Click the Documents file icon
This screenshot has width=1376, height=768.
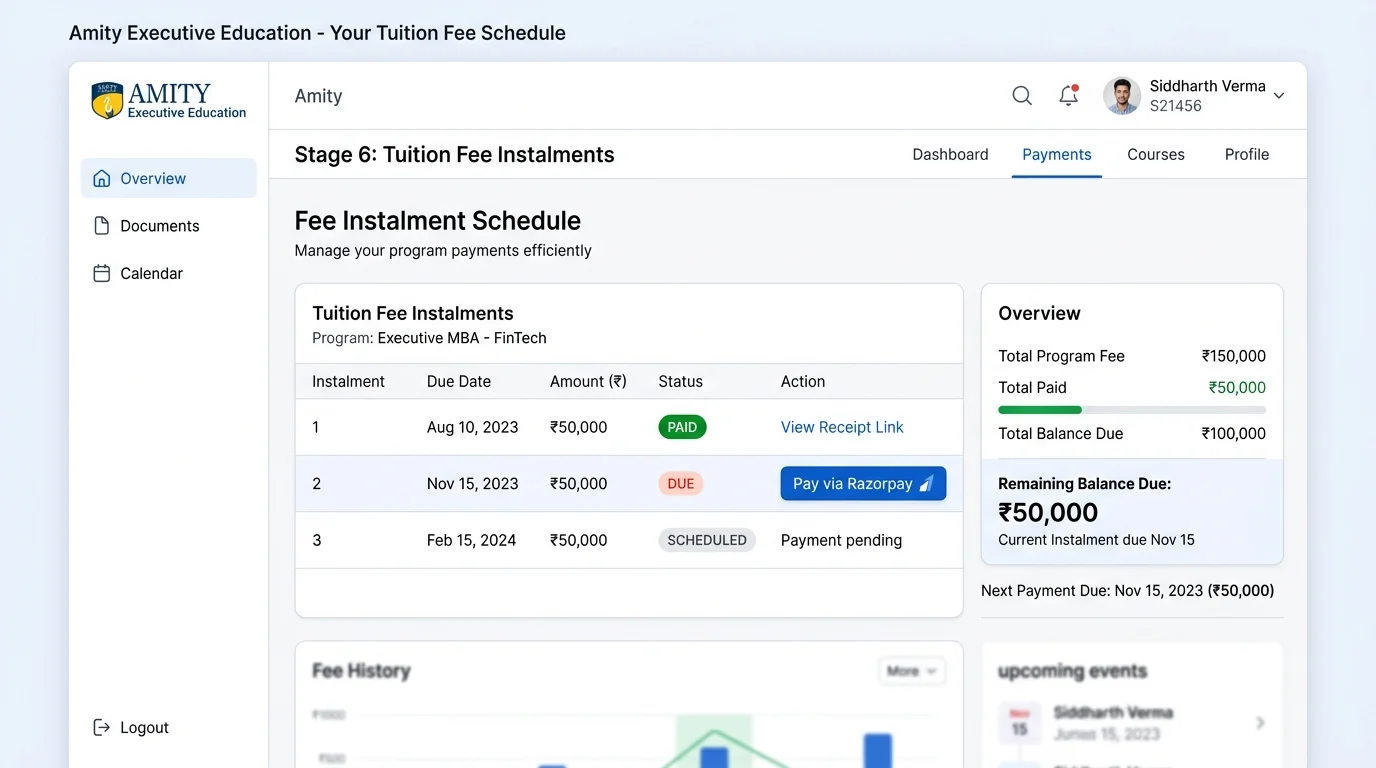pyautogui.click(x=101, y=226)
